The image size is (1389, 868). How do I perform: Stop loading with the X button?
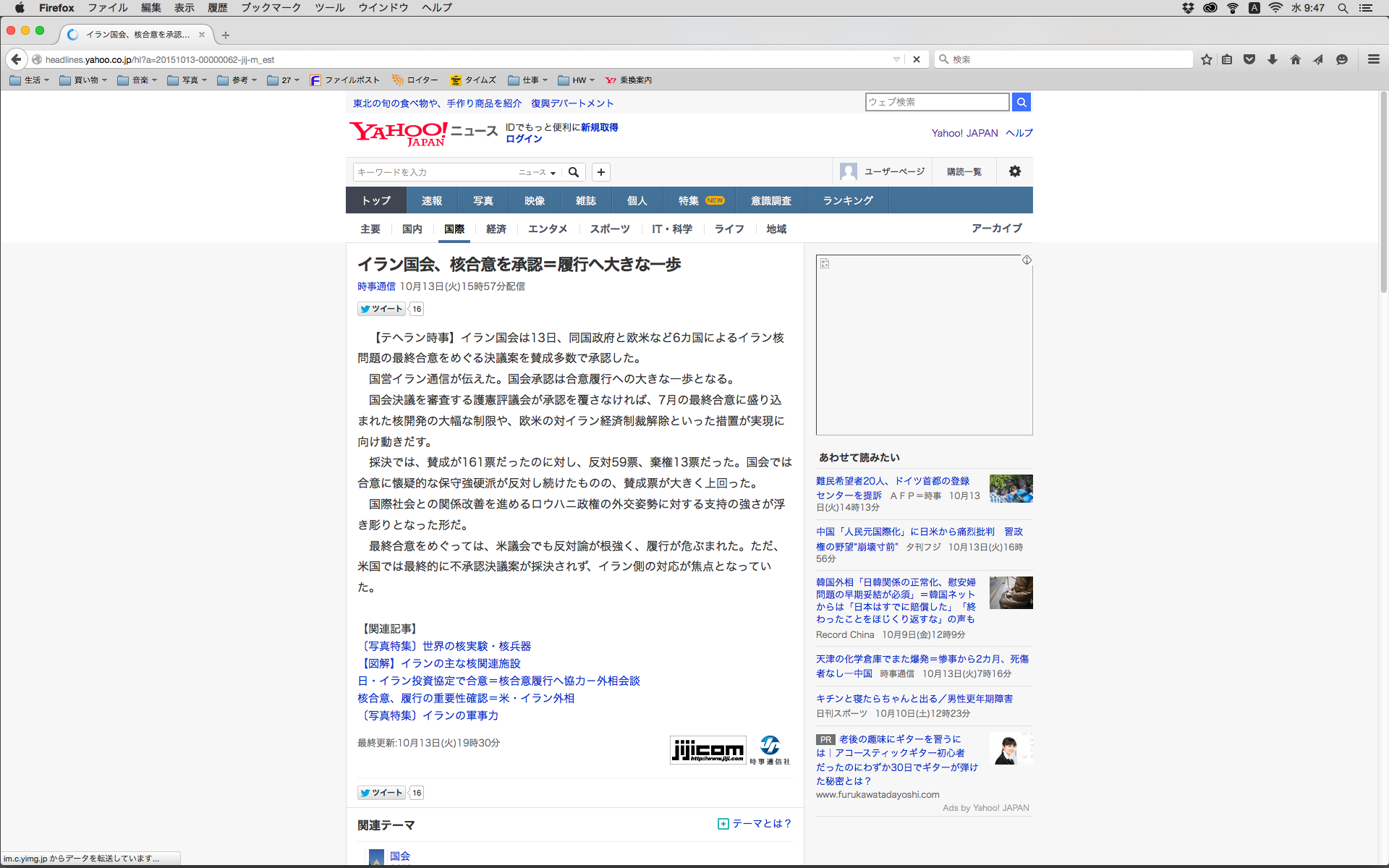point(916,59)
